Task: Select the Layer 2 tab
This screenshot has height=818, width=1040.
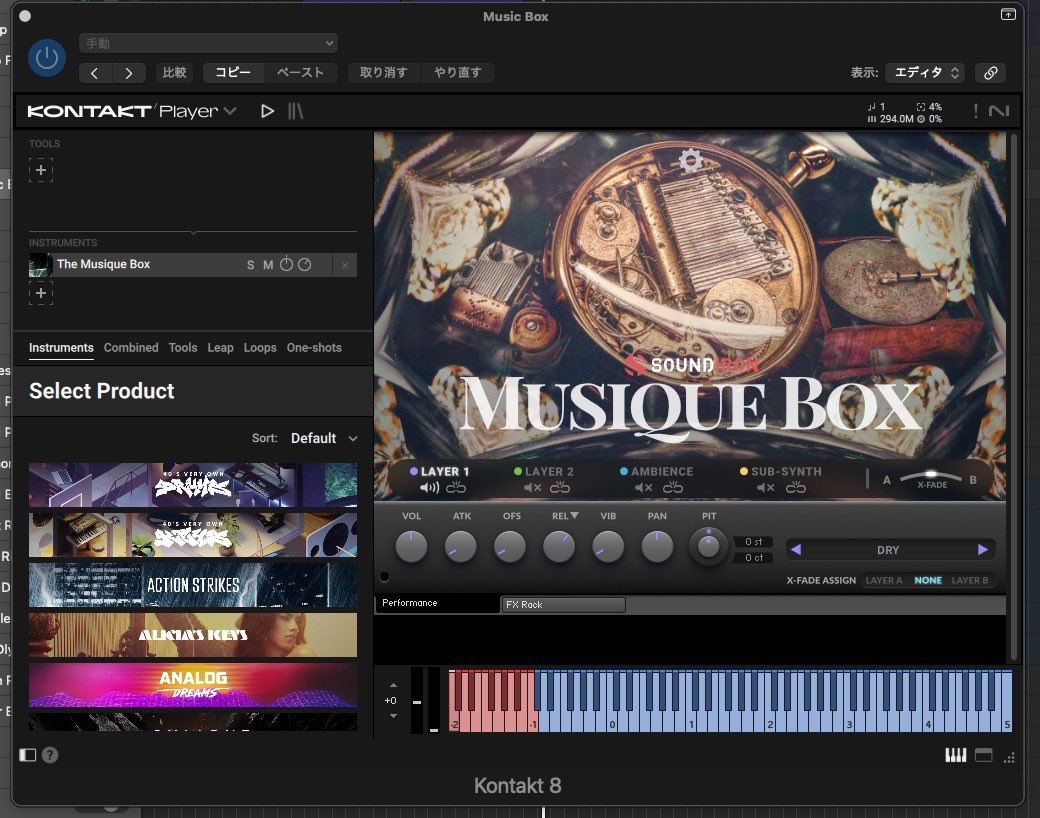Action: [x=543, y=472]
